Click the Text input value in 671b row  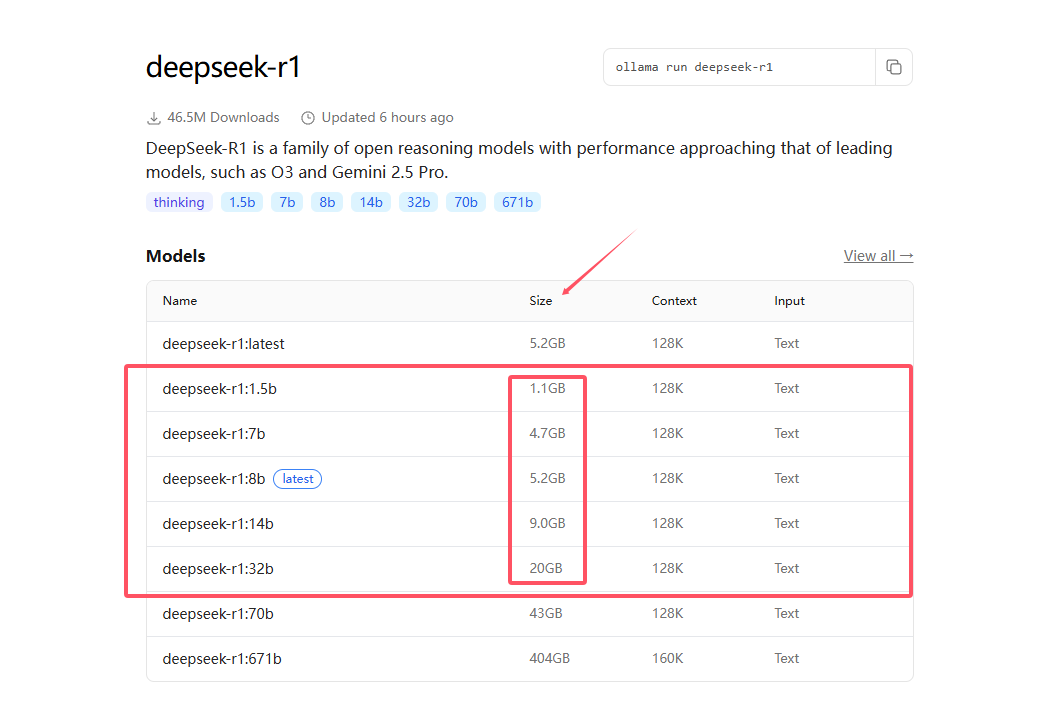[786, 658]
